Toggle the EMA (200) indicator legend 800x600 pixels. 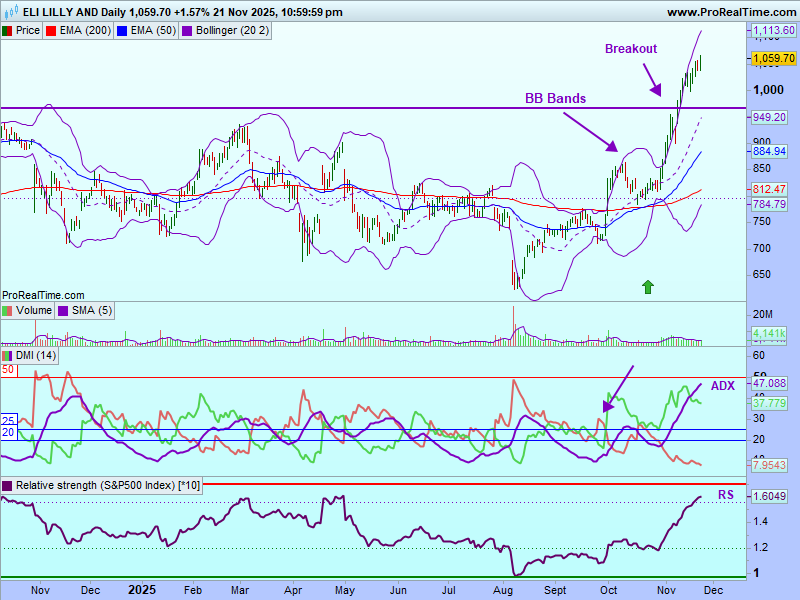78,31
